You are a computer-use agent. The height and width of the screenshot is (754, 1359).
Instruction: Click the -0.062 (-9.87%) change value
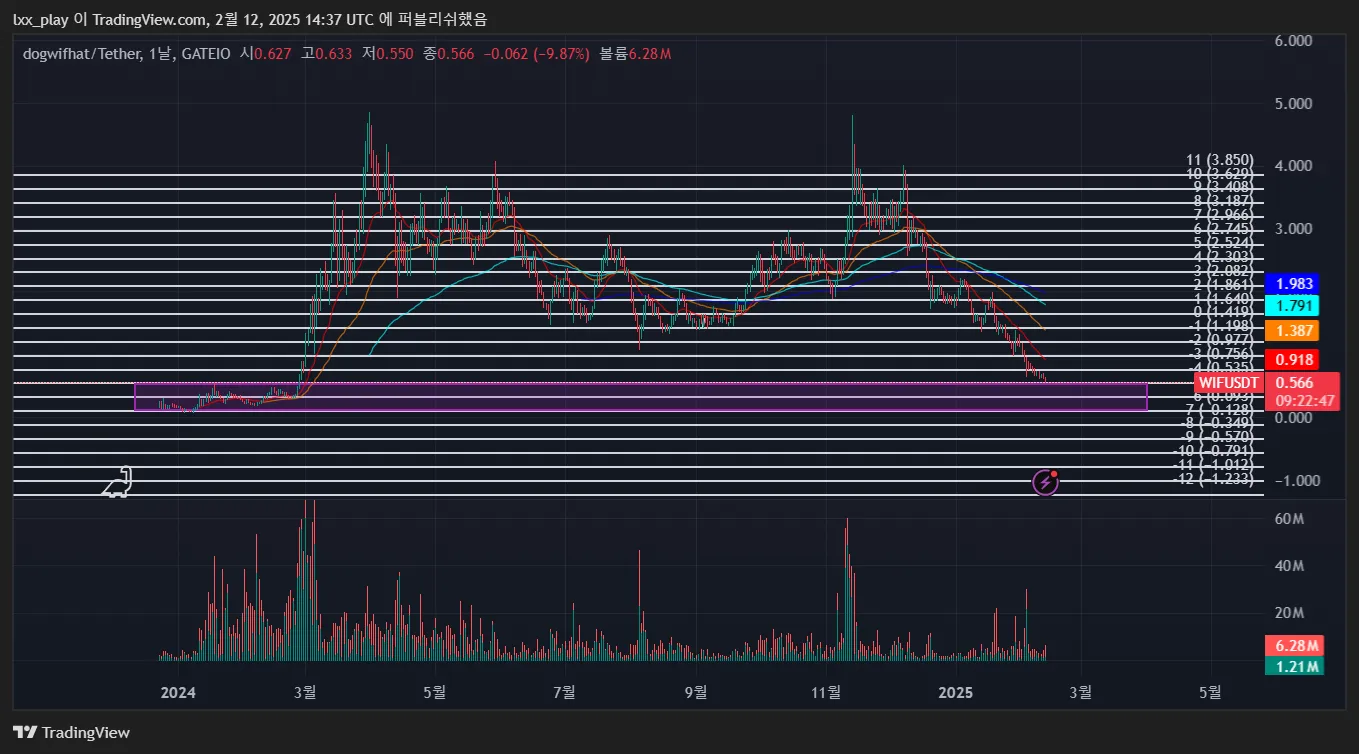(x=537, y=53)
